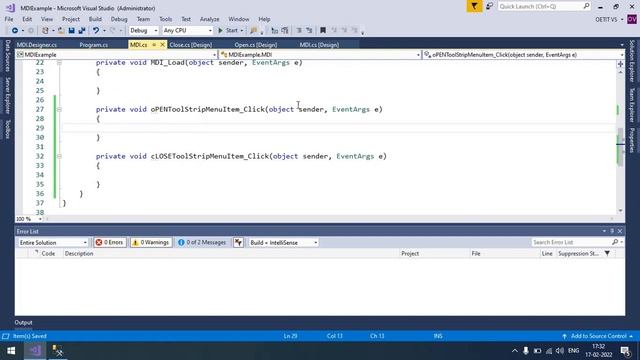Click the Decrease Indent toolbar icon
Screen dimensions: 640x360
(299, 31)
